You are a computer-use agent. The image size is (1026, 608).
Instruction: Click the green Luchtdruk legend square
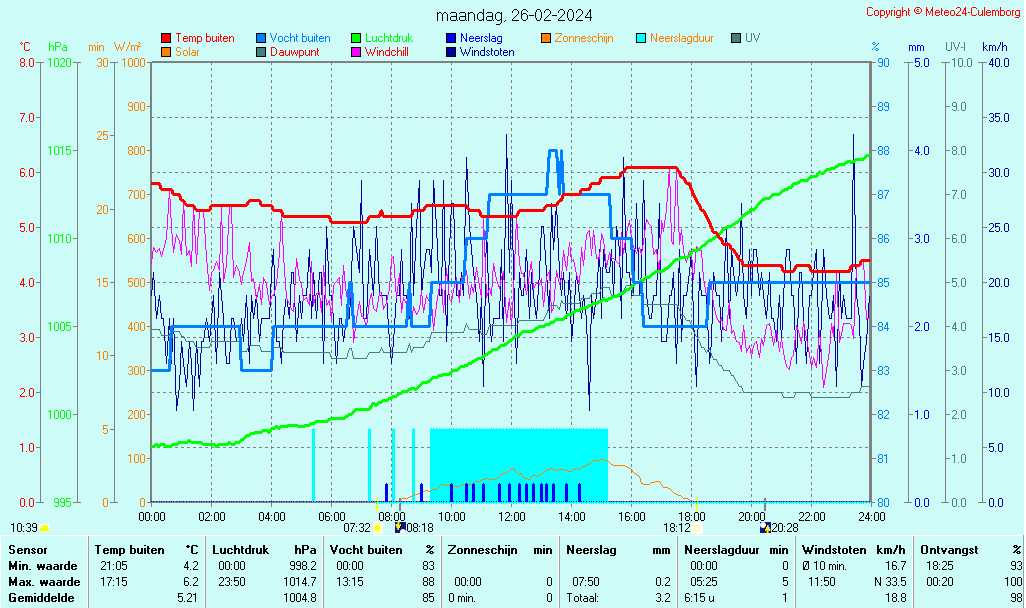(356, 38)
